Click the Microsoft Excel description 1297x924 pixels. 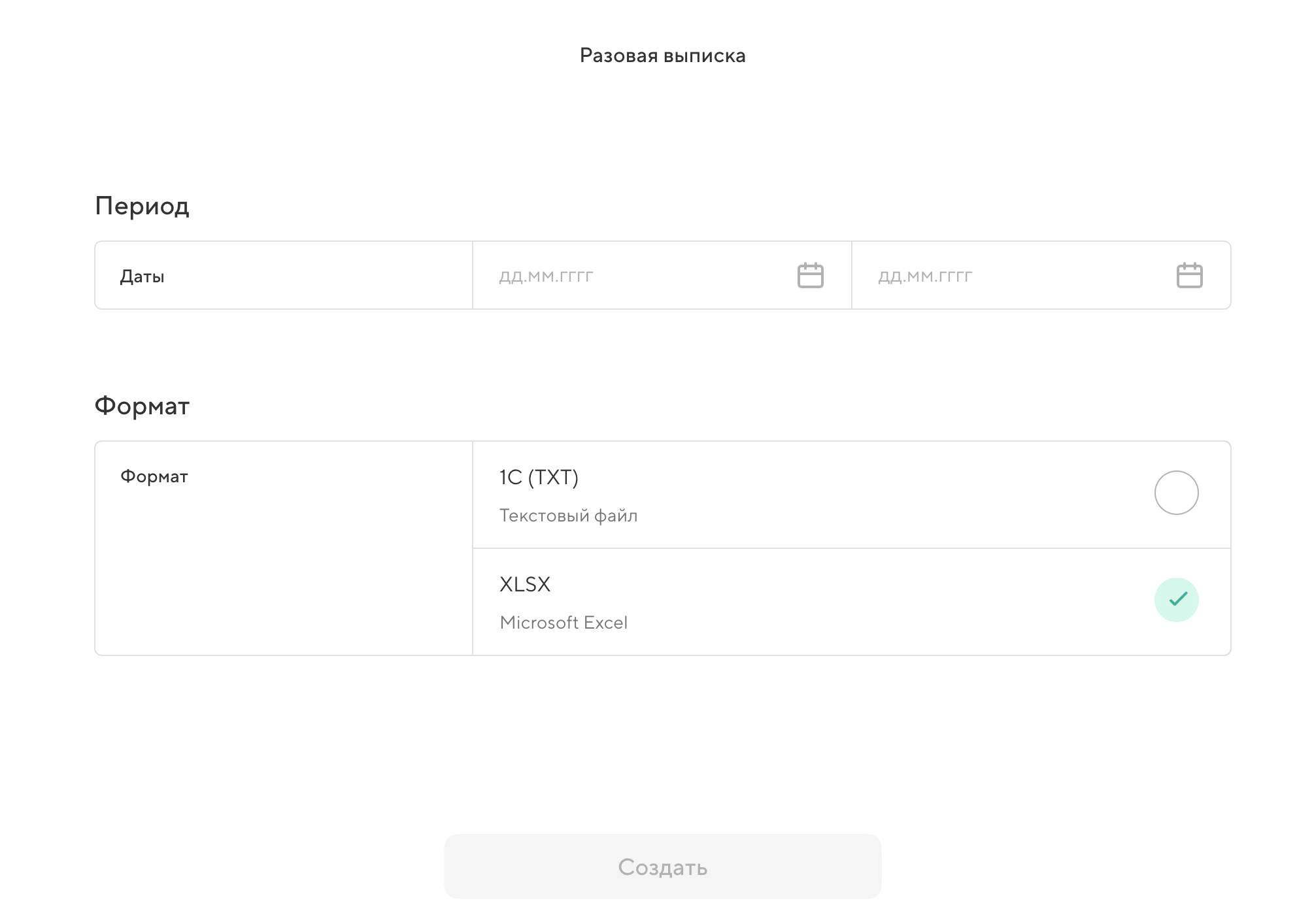point(564,623)
